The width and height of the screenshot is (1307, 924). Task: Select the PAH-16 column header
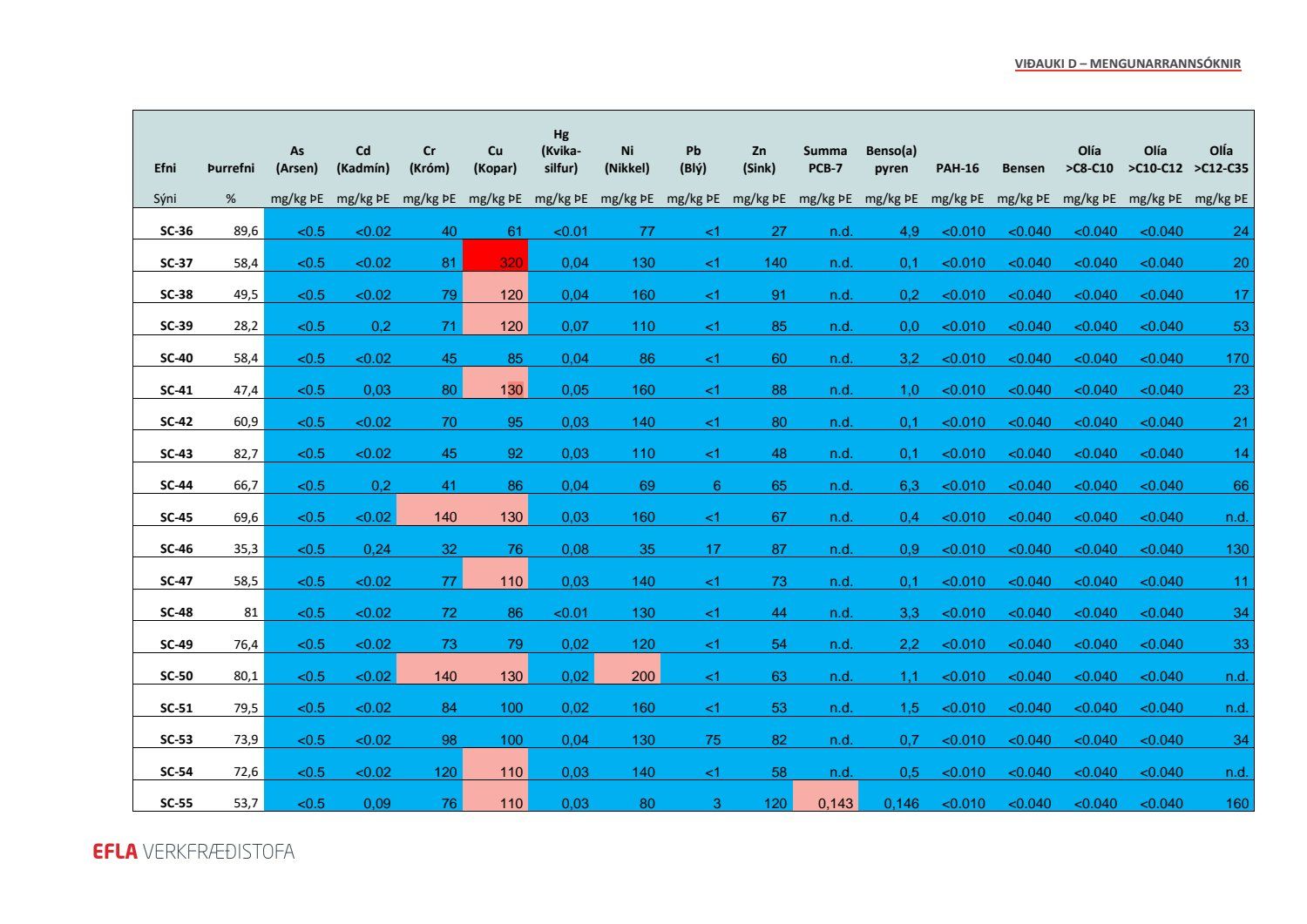pyautogui.click(x=957, y=168)
